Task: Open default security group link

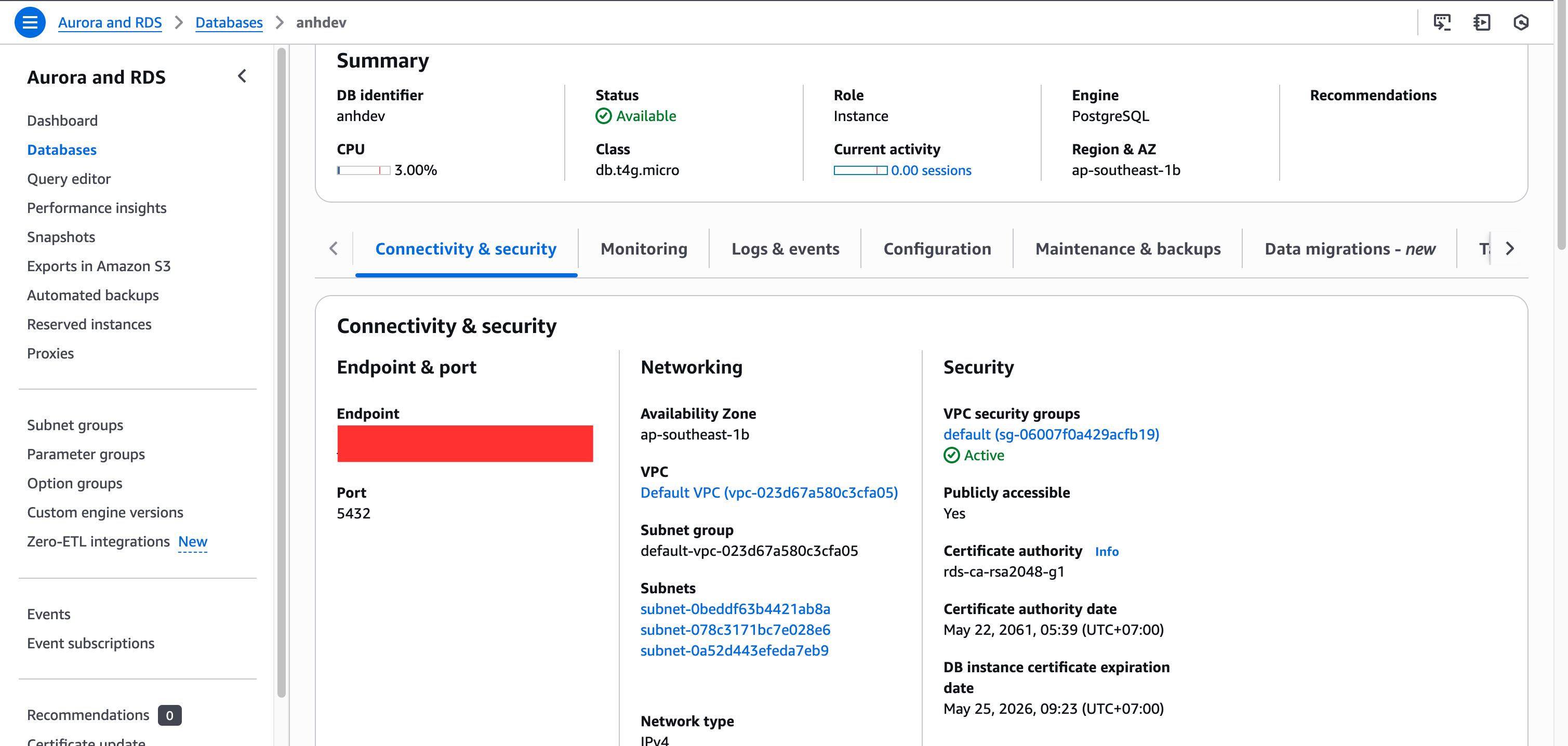Action: point(1051,434)
